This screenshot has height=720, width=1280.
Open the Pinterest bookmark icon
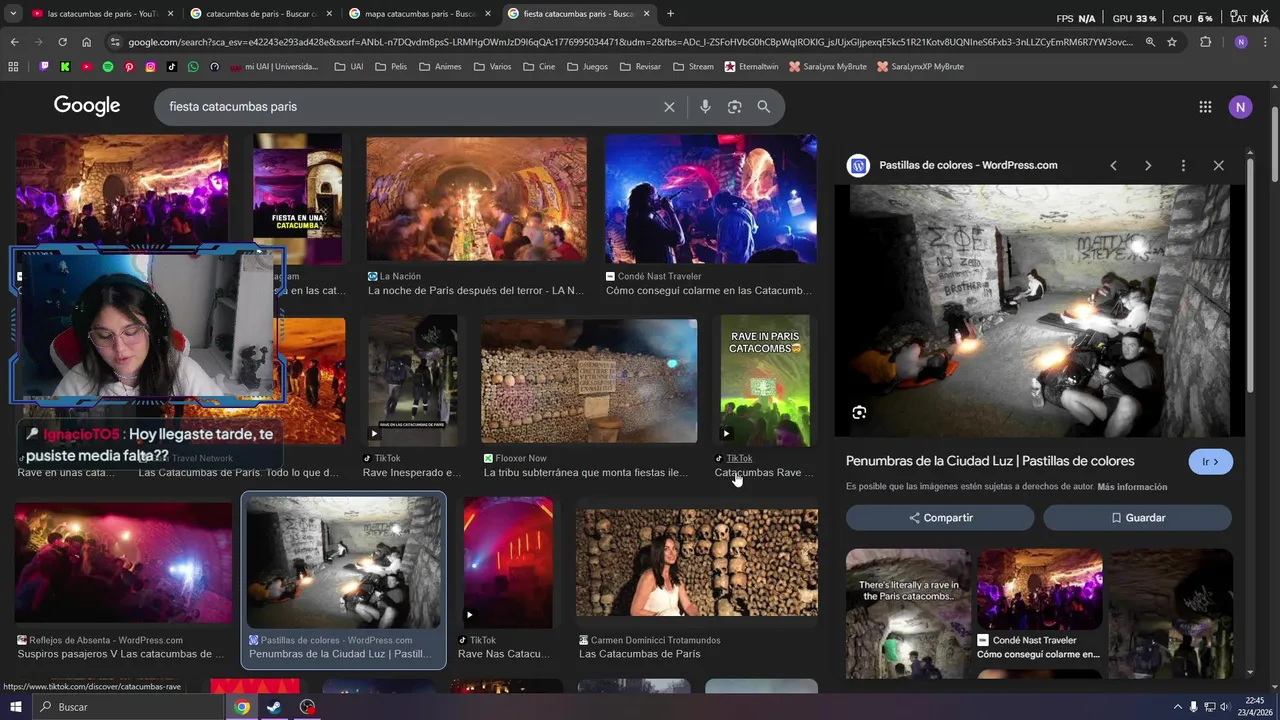coord(129,67)
